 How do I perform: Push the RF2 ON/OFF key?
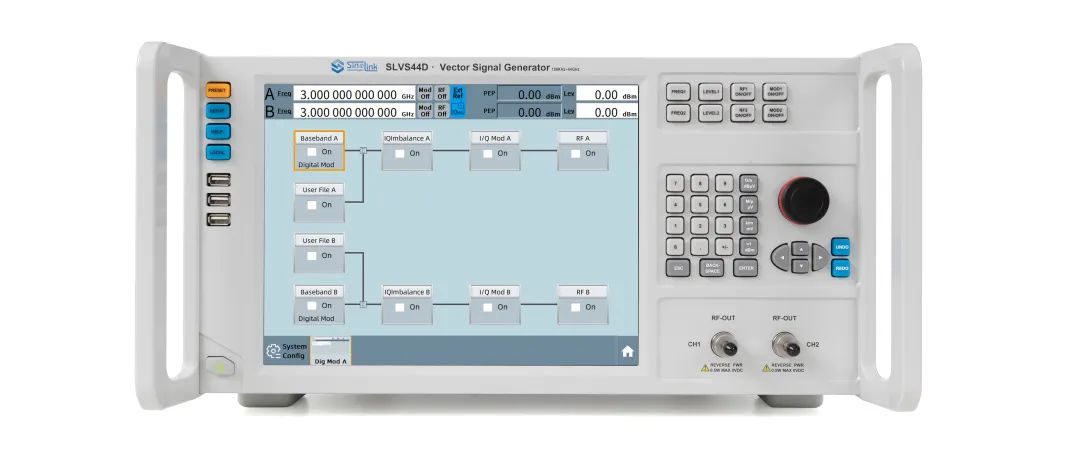coord(742,113)
